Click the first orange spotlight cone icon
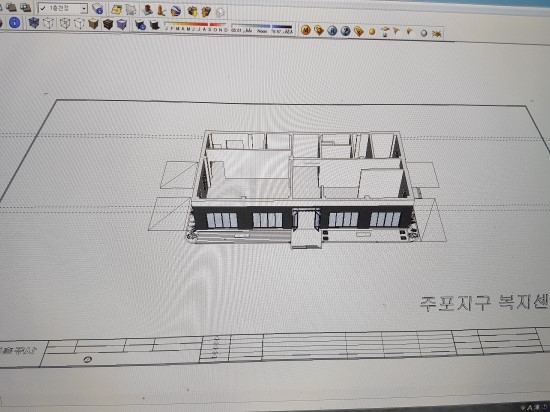Screen dimensions: 550x412 397,32
